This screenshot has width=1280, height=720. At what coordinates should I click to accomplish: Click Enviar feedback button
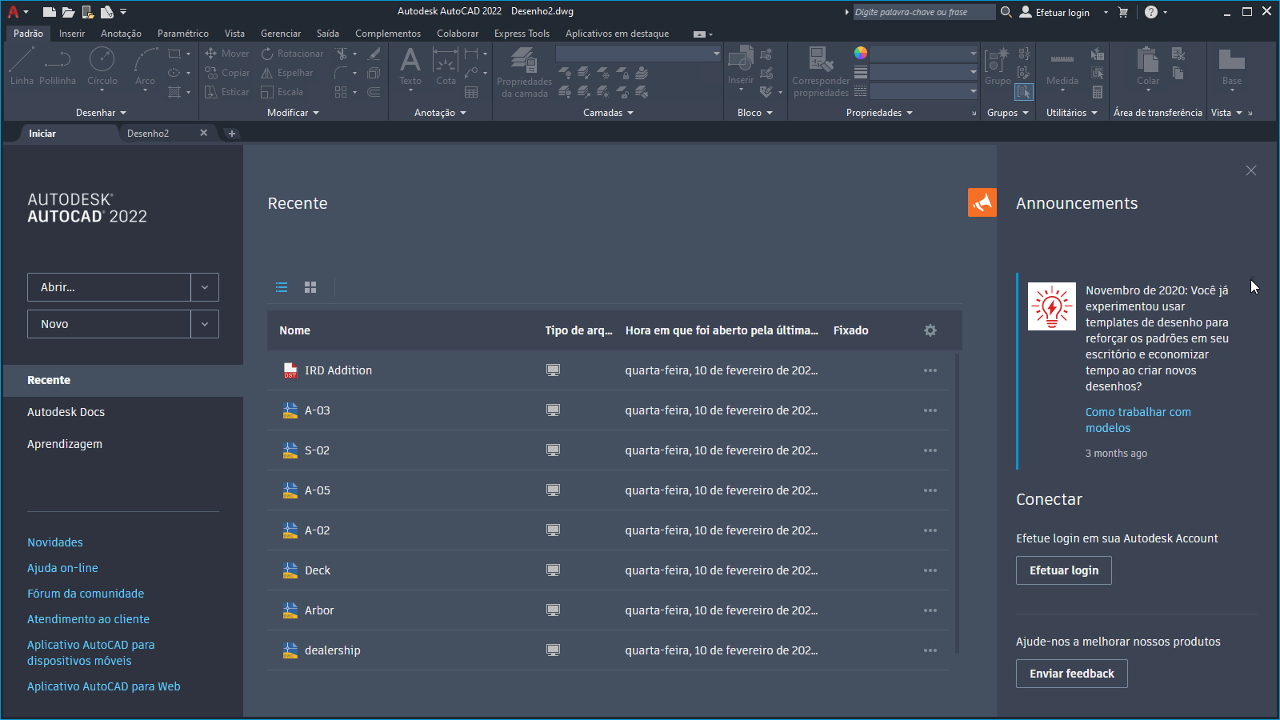pyautogui.click(x=1072, y=673)
